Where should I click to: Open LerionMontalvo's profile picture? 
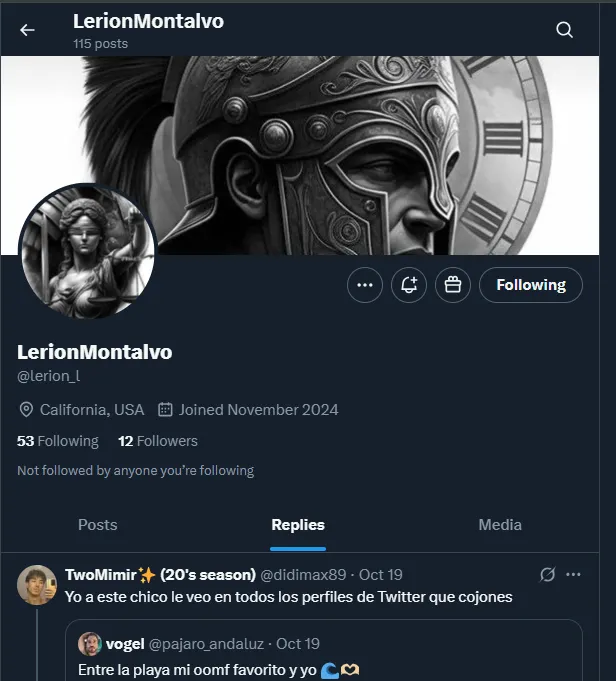click(x=88, y=250)
